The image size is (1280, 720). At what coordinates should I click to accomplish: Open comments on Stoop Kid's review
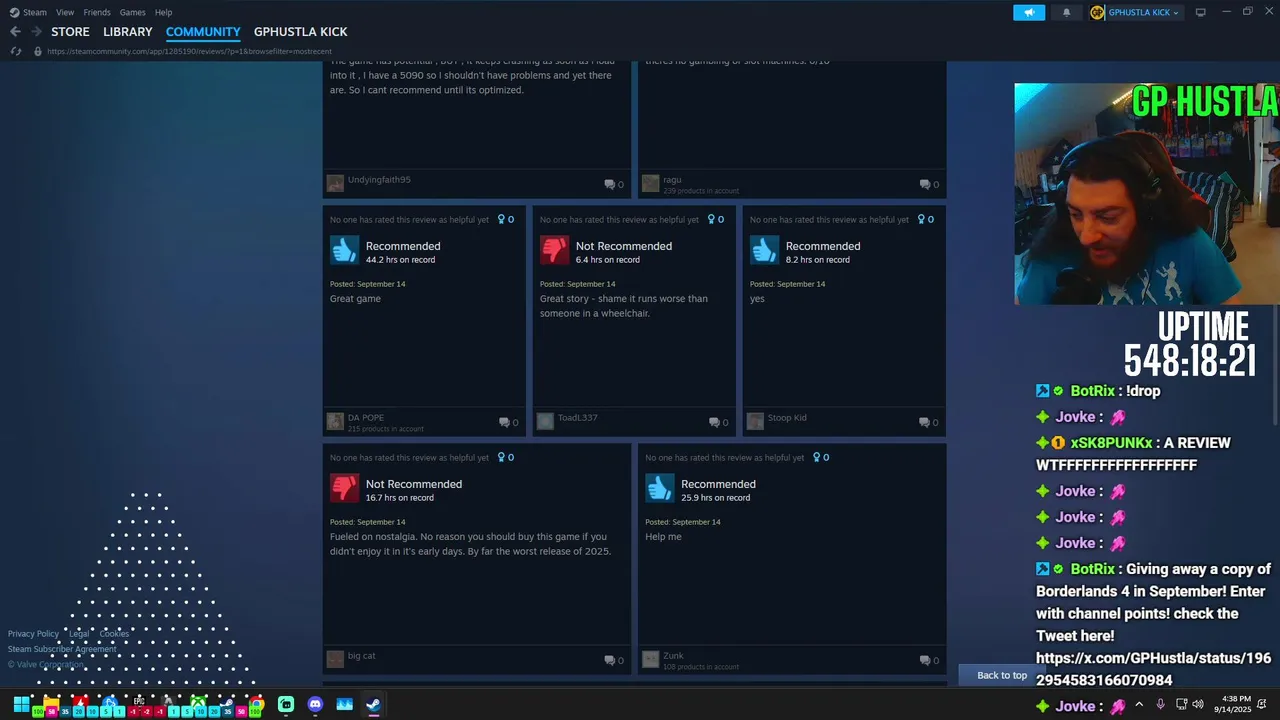[929, 422]
